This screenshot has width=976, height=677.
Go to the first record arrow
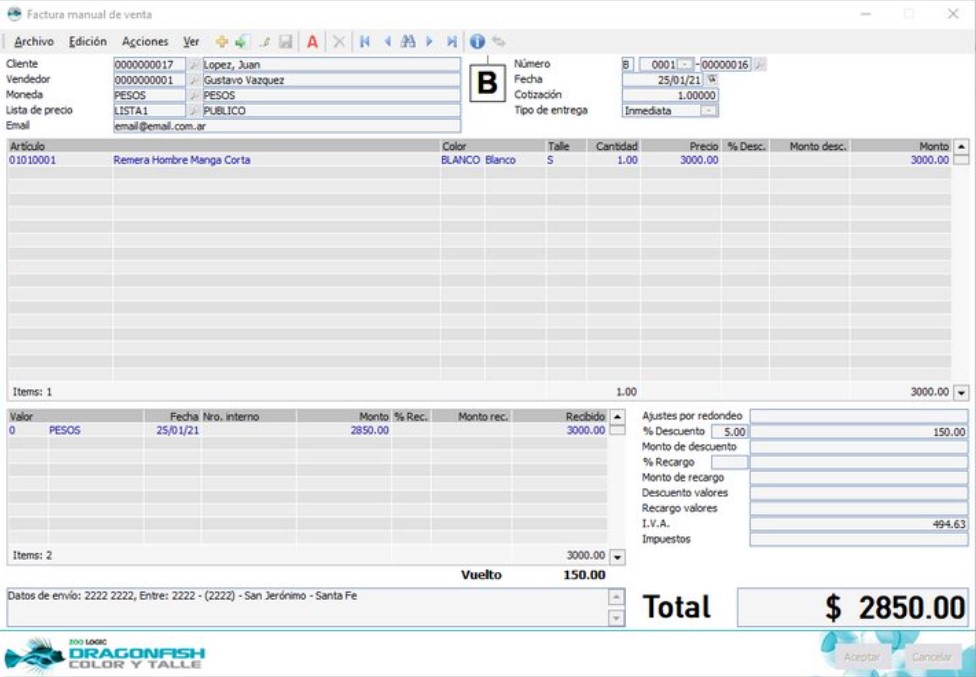tap(364, 42)
